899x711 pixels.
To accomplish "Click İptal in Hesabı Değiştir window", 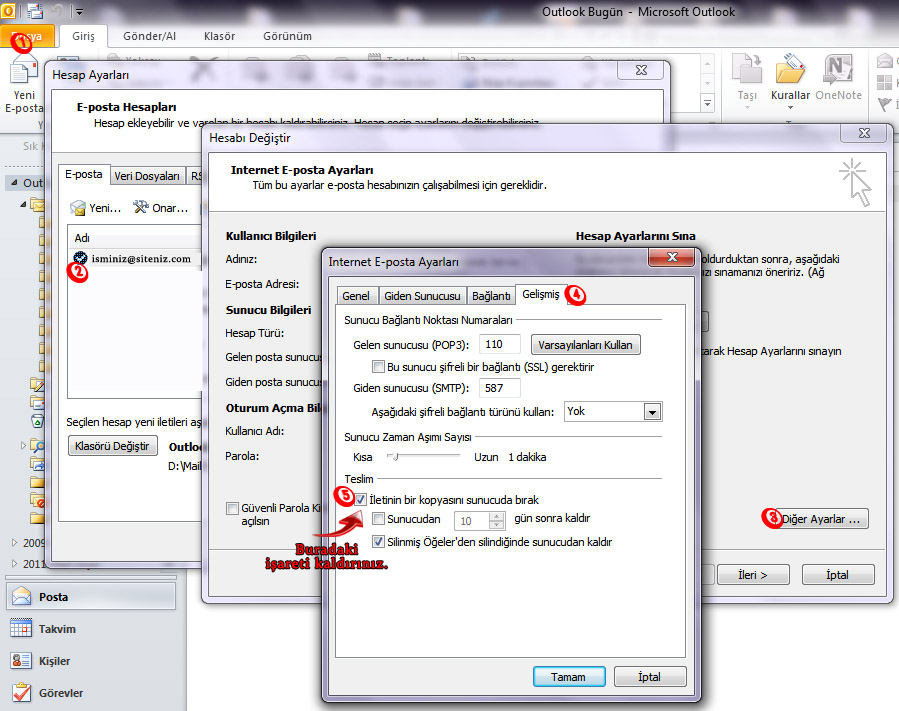I will (x=838, y=575).
